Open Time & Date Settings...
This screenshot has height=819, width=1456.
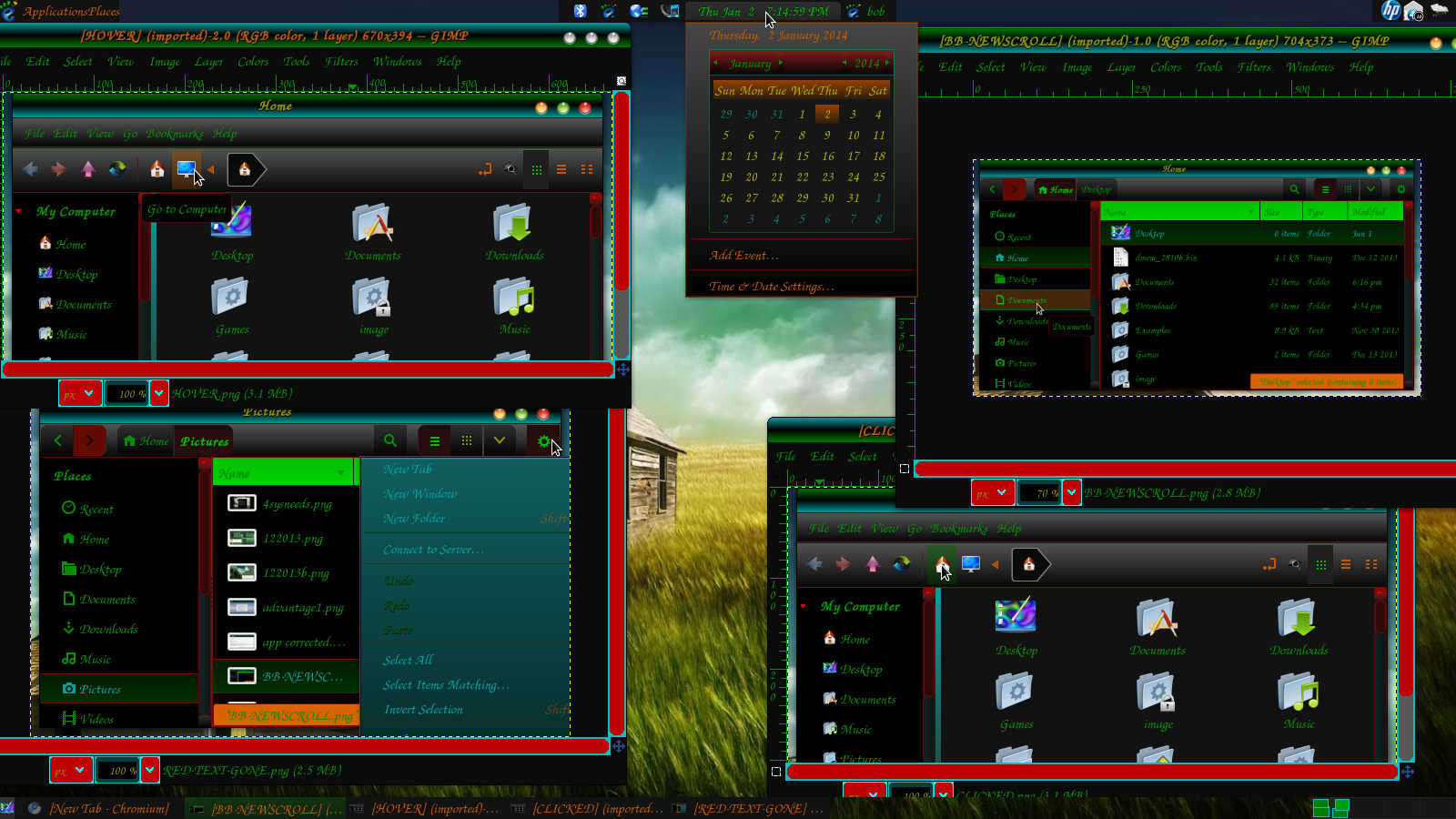pyautogui.click(x=772, y=287)
